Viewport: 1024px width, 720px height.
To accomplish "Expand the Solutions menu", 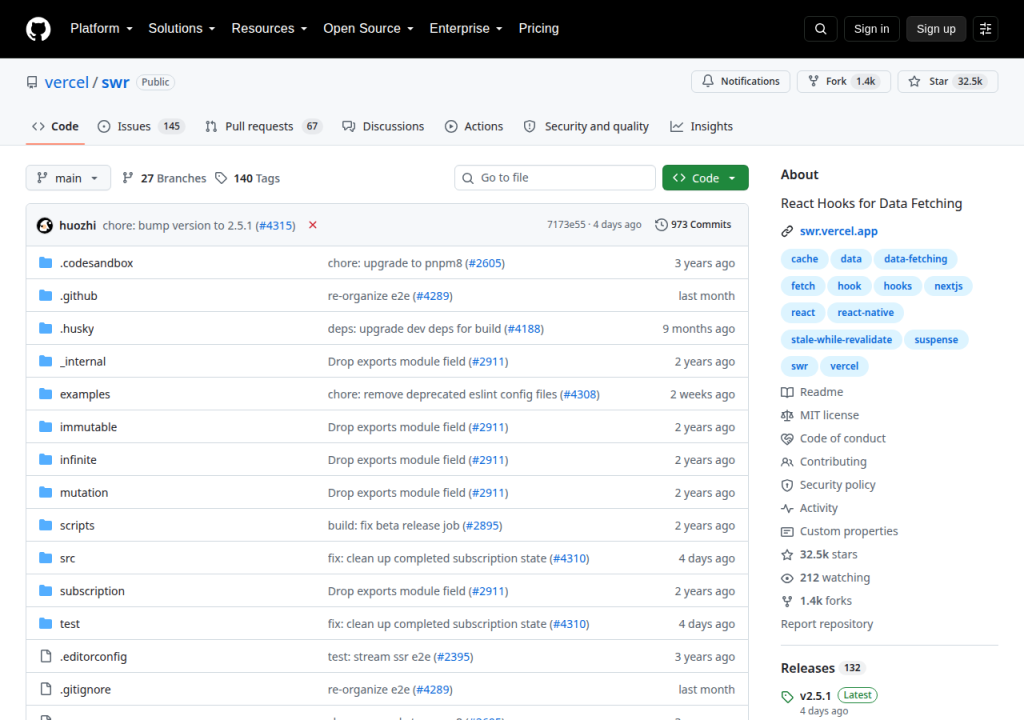I will 182,29.
